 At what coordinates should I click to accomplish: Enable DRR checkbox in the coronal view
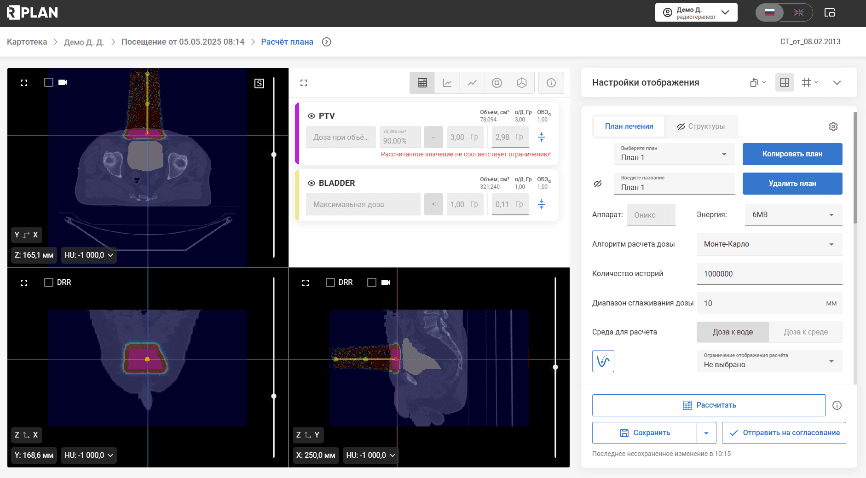point(49,282)
